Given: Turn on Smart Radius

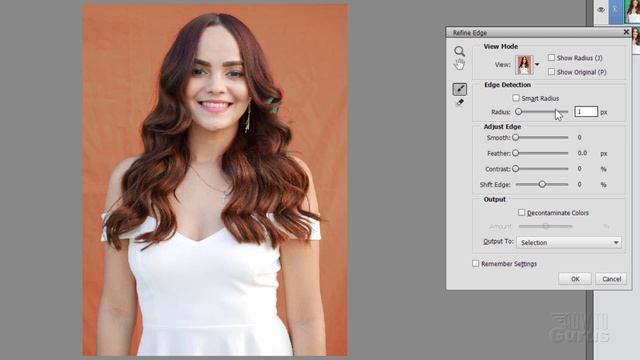Looking at the screenshot, I should point(516,98).
